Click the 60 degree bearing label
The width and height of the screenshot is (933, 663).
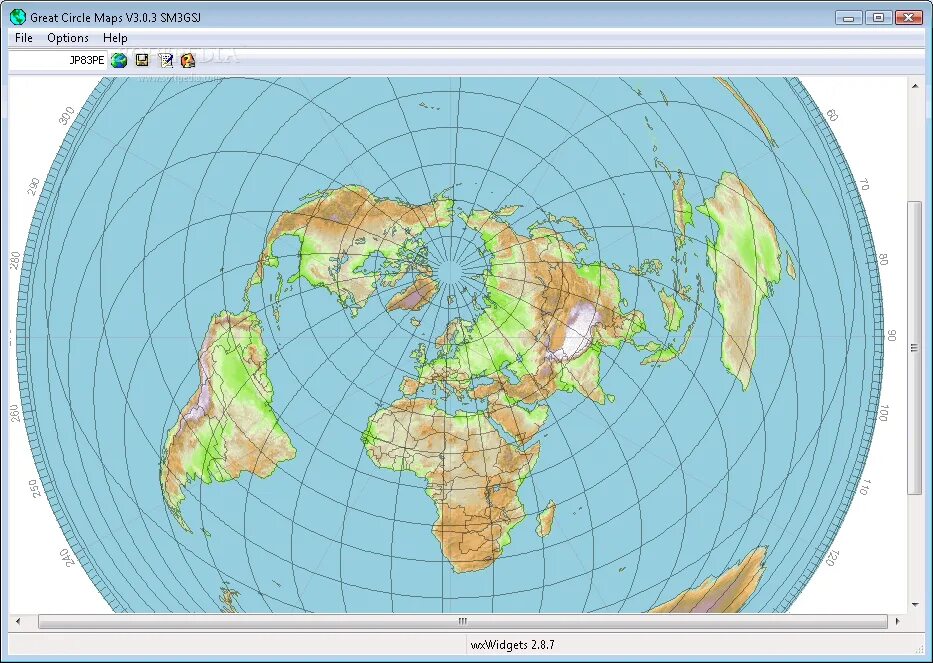832,115
